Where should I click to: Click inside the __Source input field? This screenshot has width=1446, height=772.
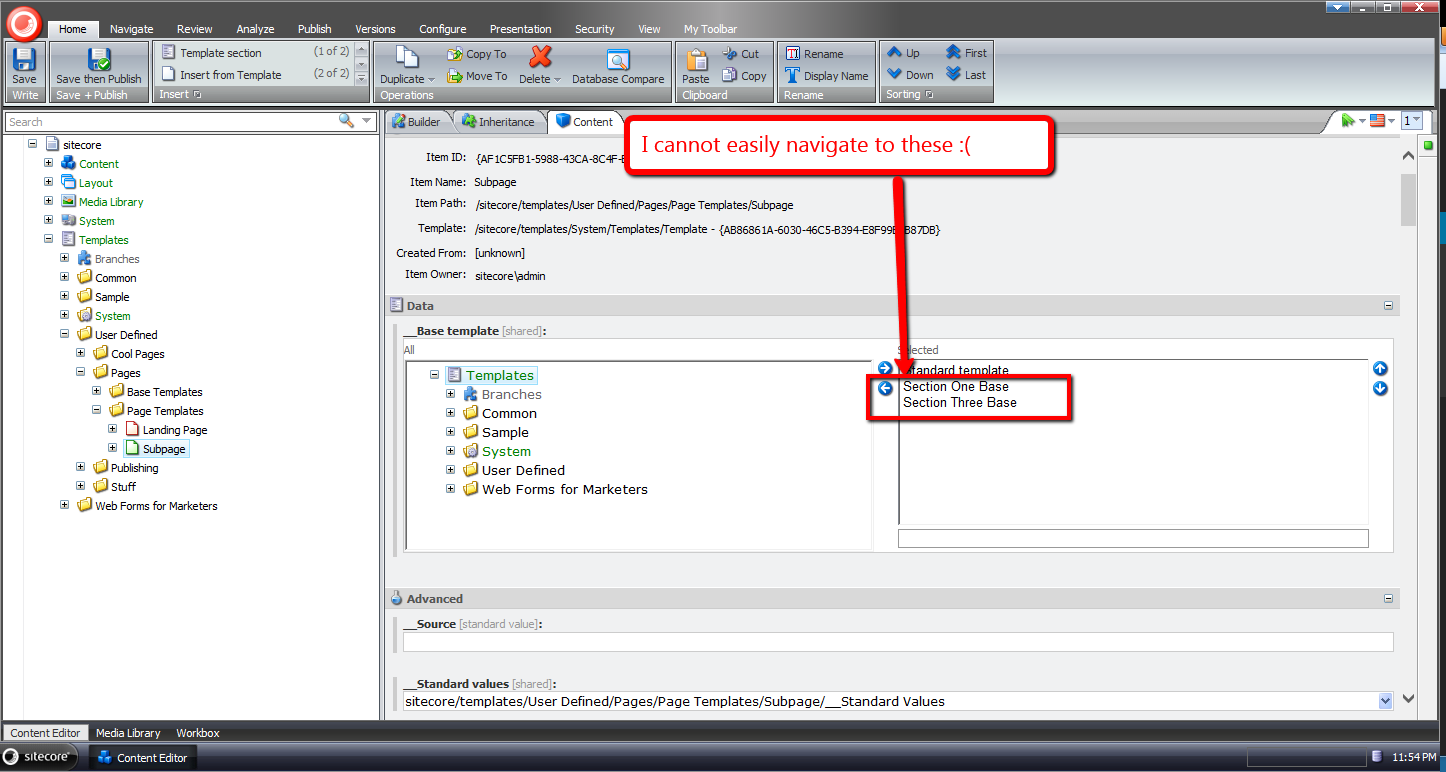[897, 642]
